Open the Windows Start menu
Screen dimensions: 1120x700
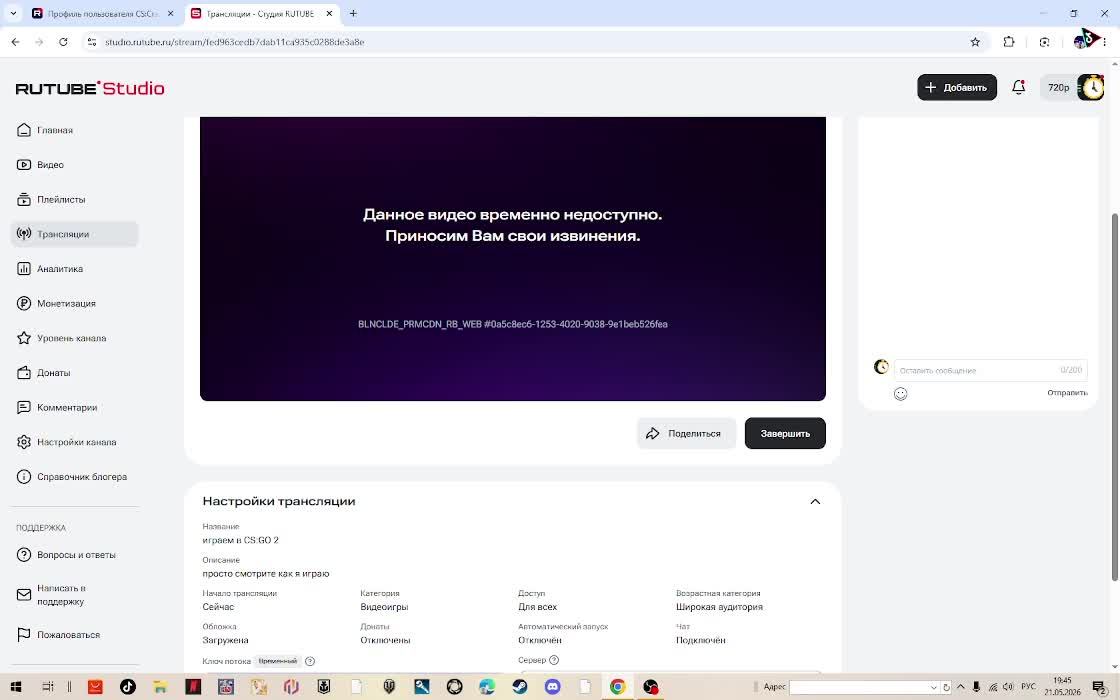pos(16,687)
